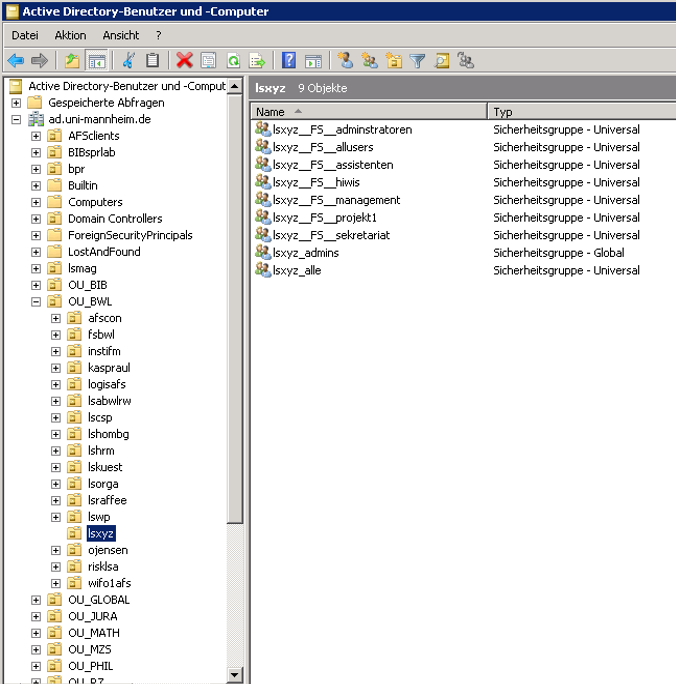Screen dimensions: 676x684
Task: Click the lsxyz OU folder icon in tree
Action: (74, 533)
